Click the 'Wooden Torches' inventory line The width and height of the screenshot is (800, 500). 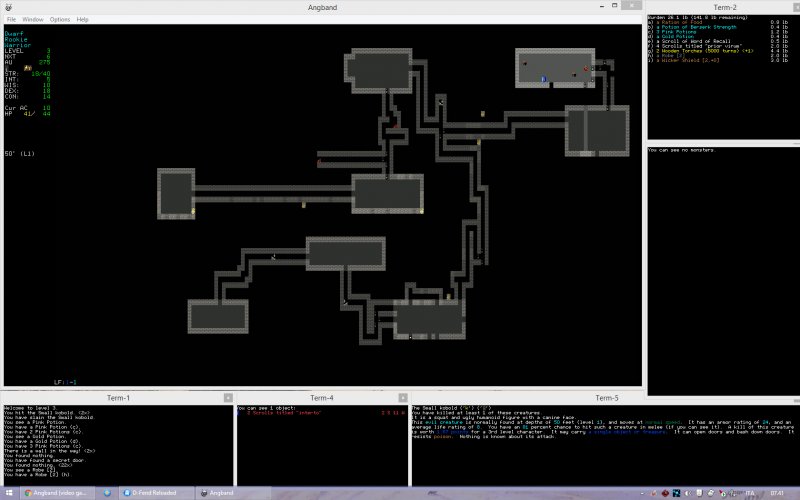(716, 51)
